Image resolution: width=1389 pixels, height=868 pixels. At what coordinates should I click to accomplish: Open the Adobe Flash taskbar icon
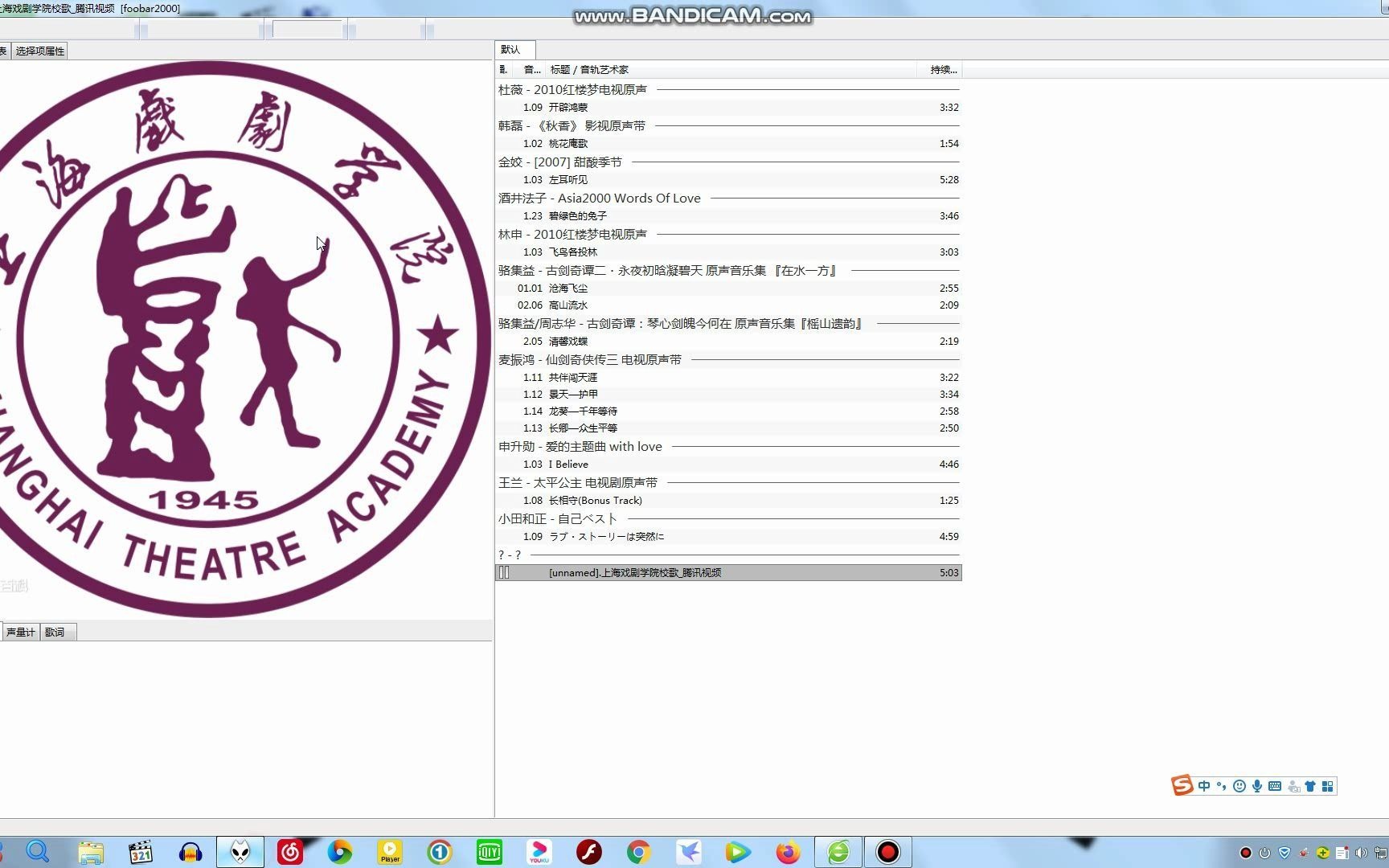click(589, 852)
